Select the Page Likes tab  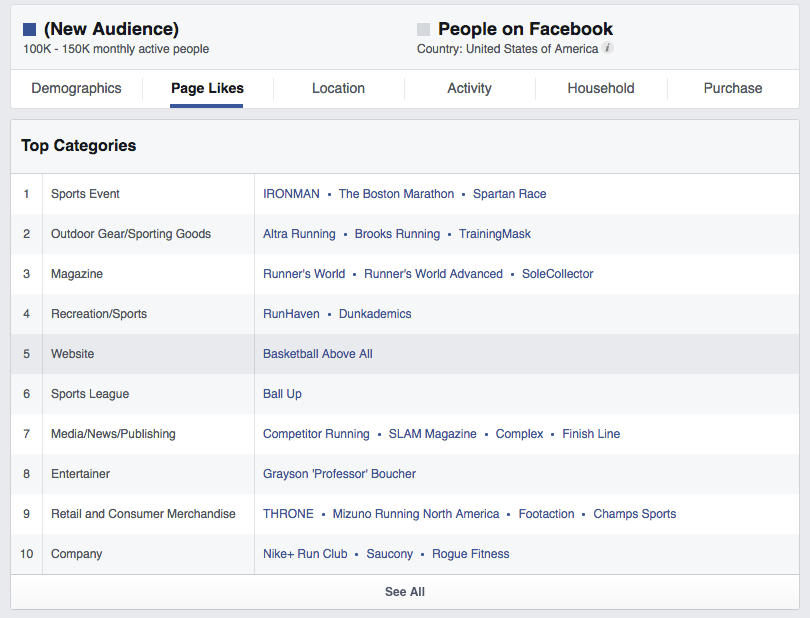tap(207, 88)
